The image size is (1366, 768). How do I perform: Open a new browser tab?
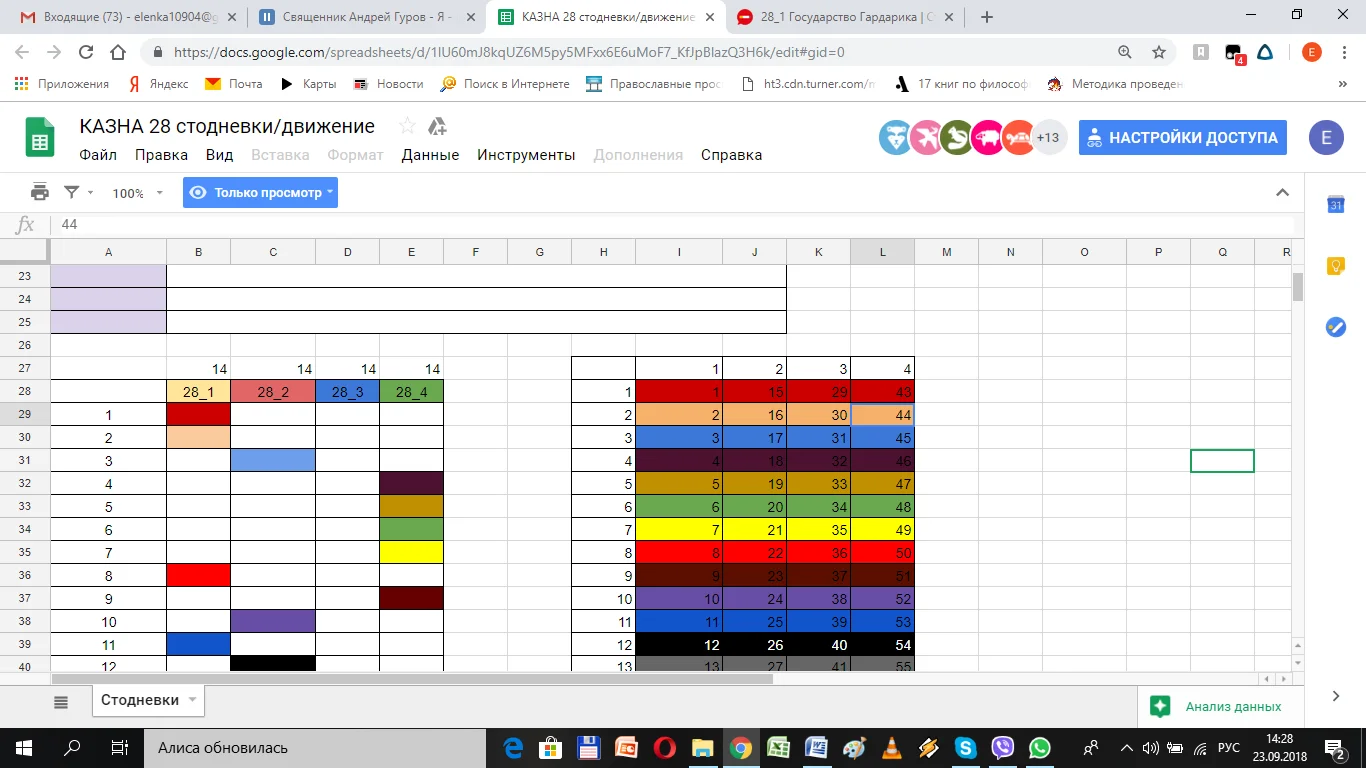point(987,17)
